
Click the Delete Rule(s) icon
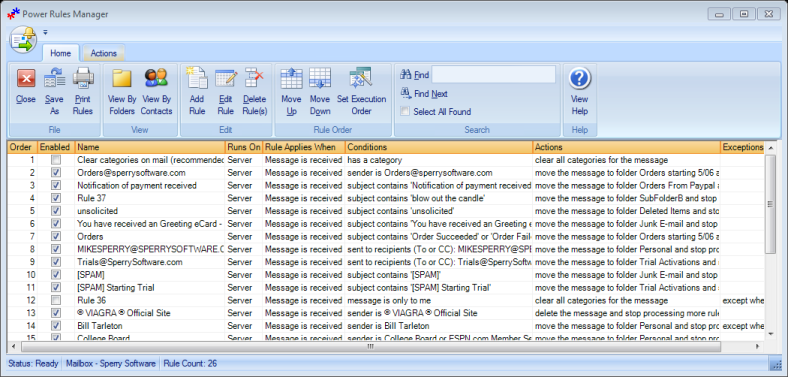coord(254,79)
